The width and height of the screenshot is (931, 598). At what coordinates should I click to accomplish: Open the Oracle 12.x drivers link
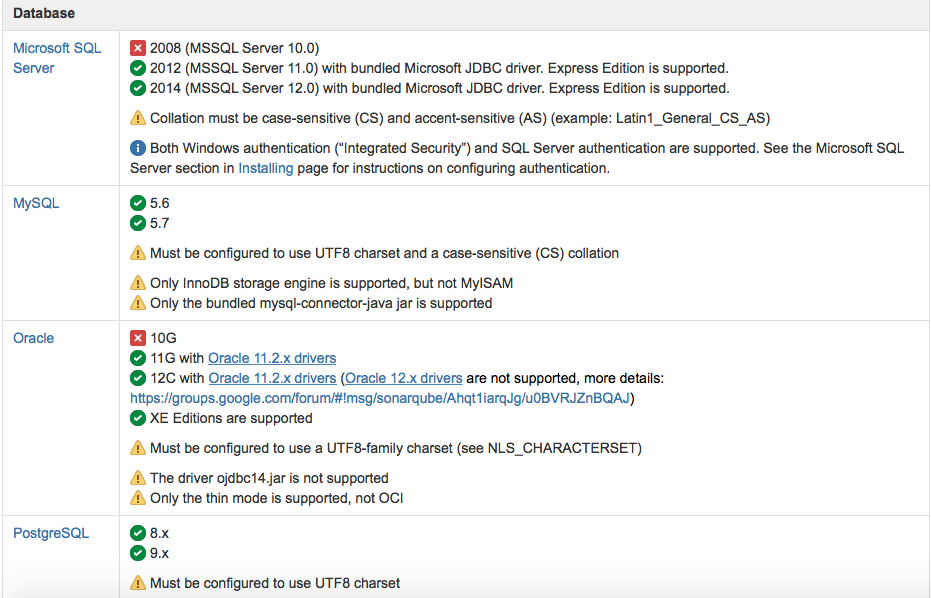(404, 378)
